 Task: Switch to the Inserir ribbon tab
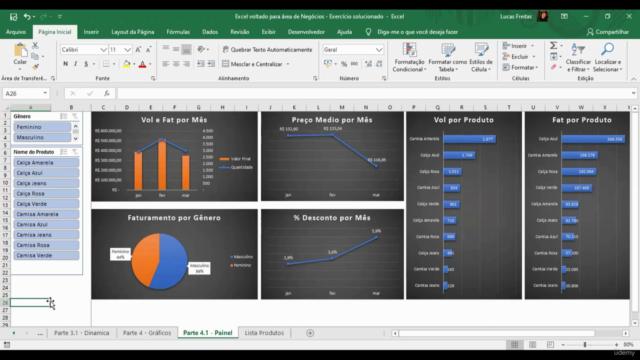point(91,32)
